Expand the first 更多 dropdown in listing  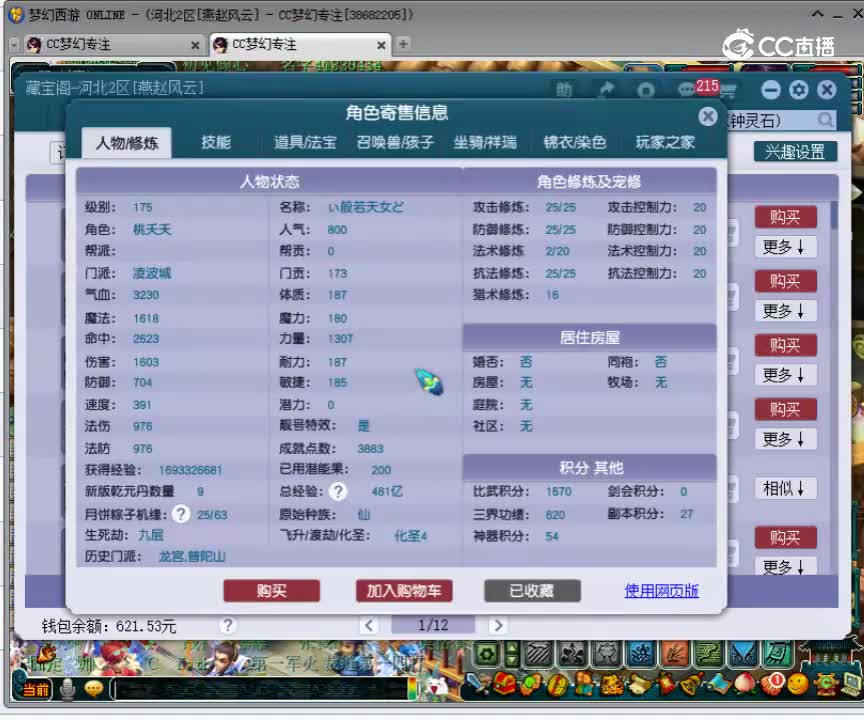click(x=785, y=247)
